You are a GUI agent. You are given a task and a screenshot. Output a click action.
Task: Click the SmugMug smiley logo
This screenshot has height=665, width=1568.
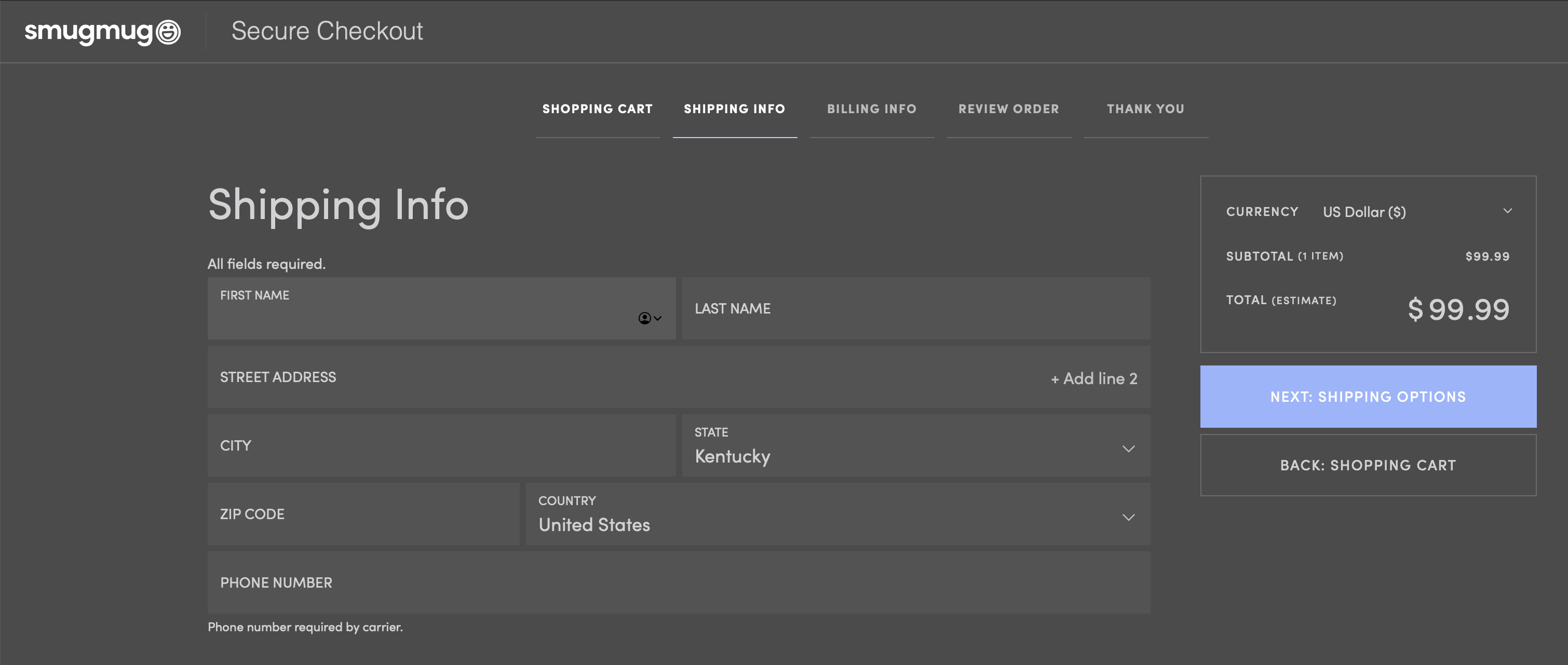point(168,32)
